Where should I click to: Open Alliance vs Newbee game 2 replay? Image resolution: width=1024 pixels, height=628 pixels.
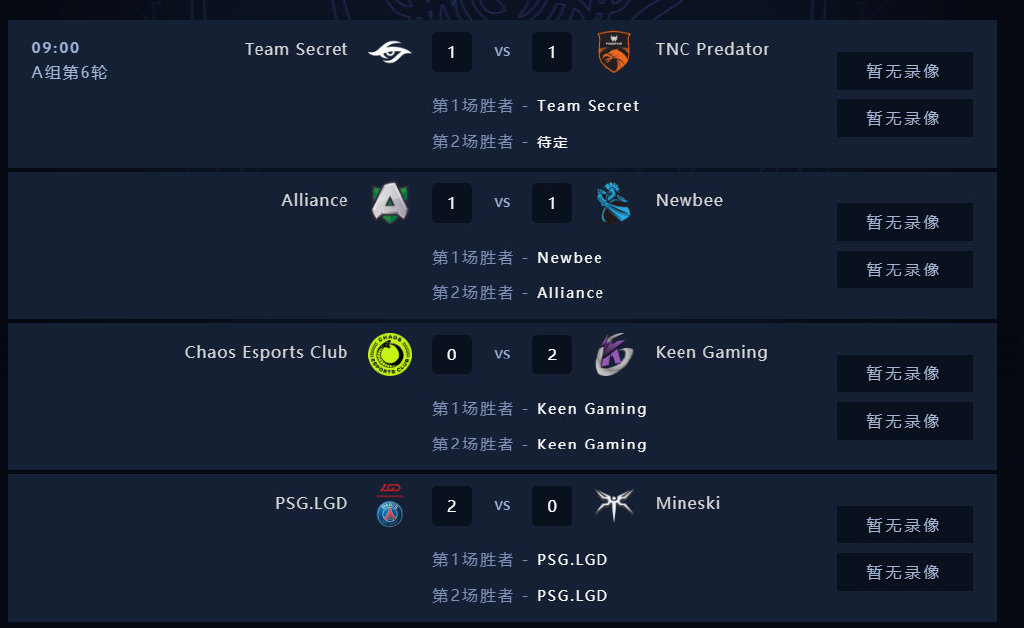click(x=904, y=269)
